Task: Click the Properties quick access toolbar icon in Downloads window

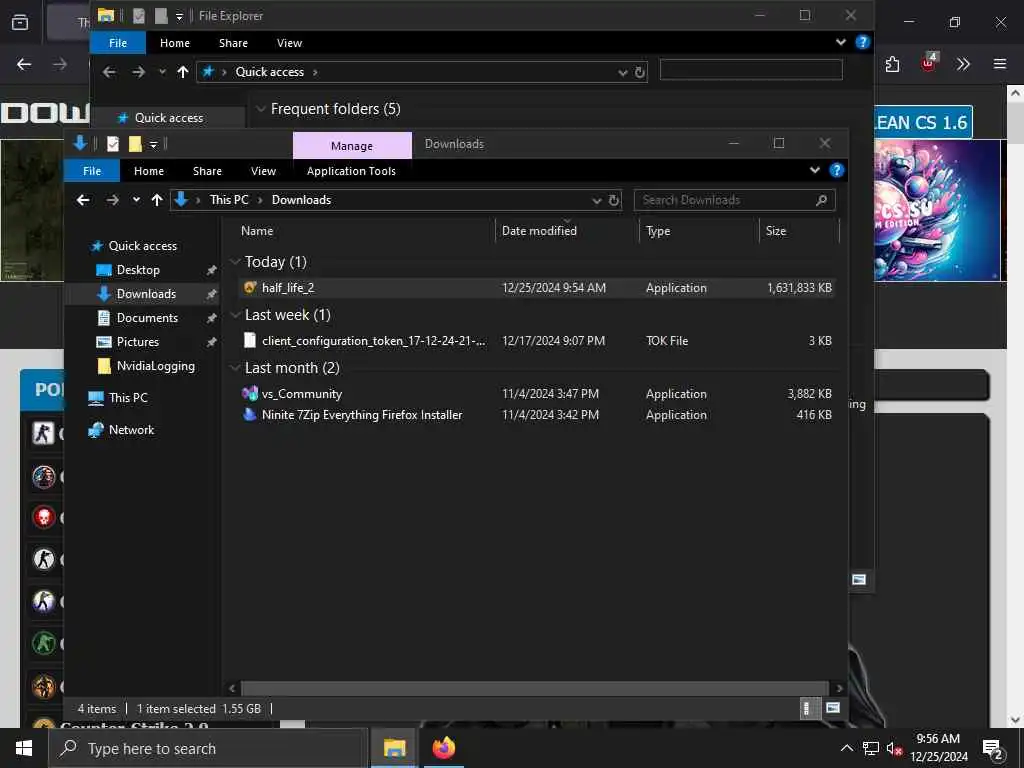Action: [113, 144]
